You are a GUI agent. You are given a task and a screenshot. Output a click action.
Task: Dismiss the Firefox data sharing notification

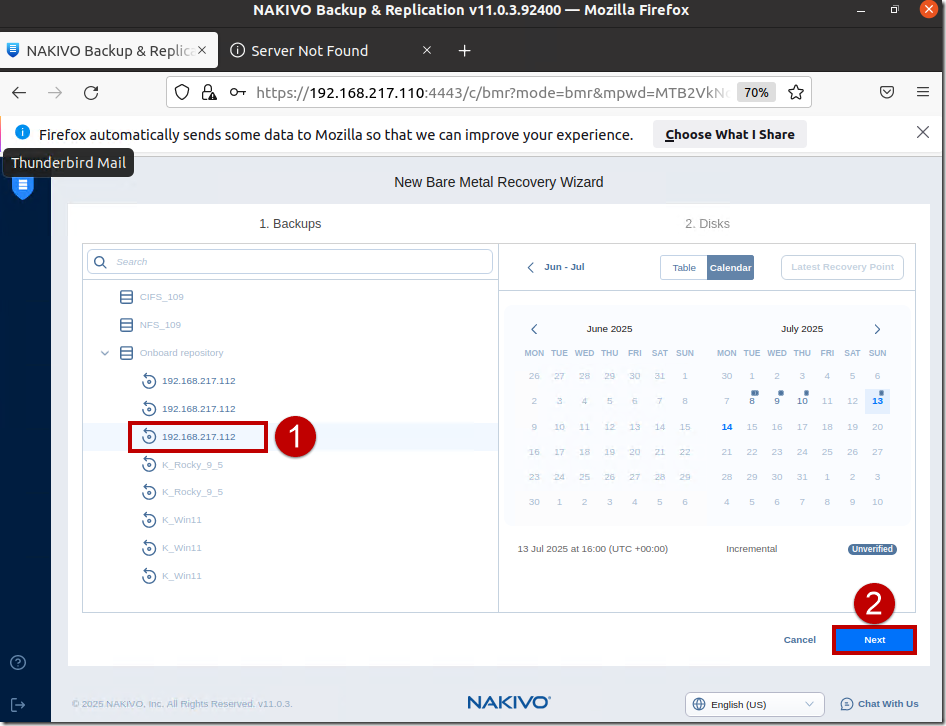click(922, 132)
